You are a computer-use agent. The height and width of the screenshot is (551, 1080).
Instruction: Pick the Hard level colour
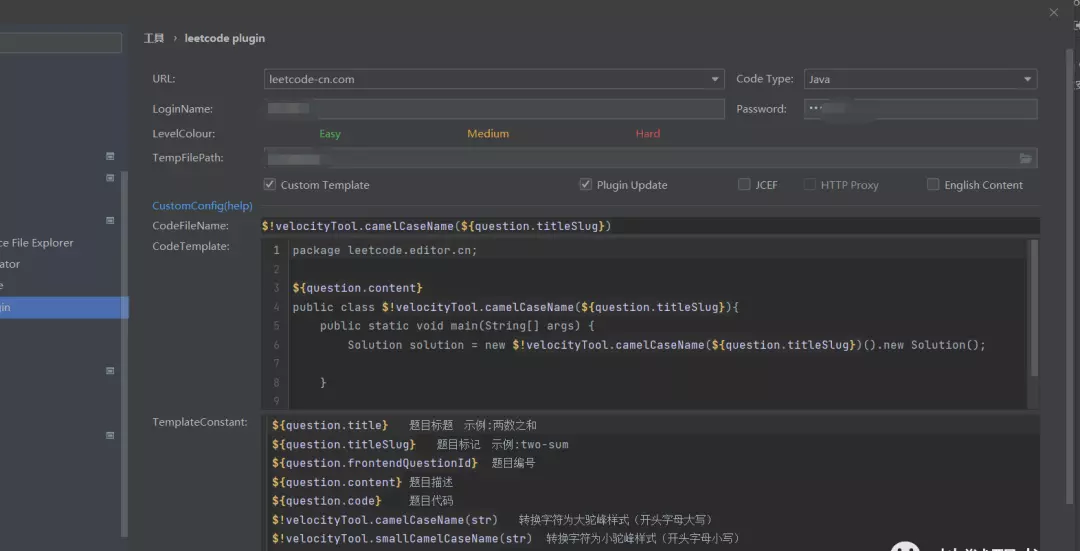647,134
